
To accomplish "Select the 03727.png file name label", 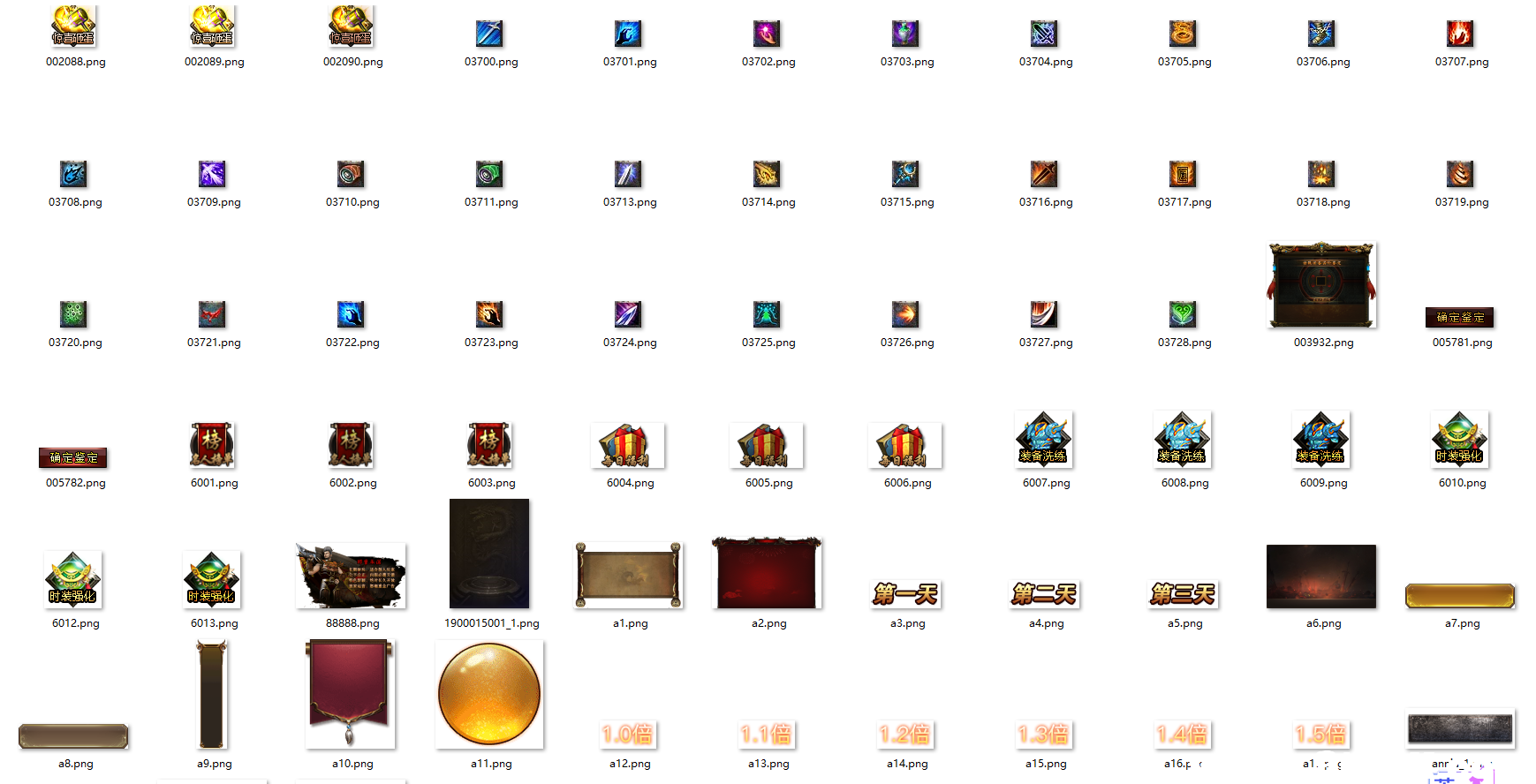I will (x=1046, y=343).
